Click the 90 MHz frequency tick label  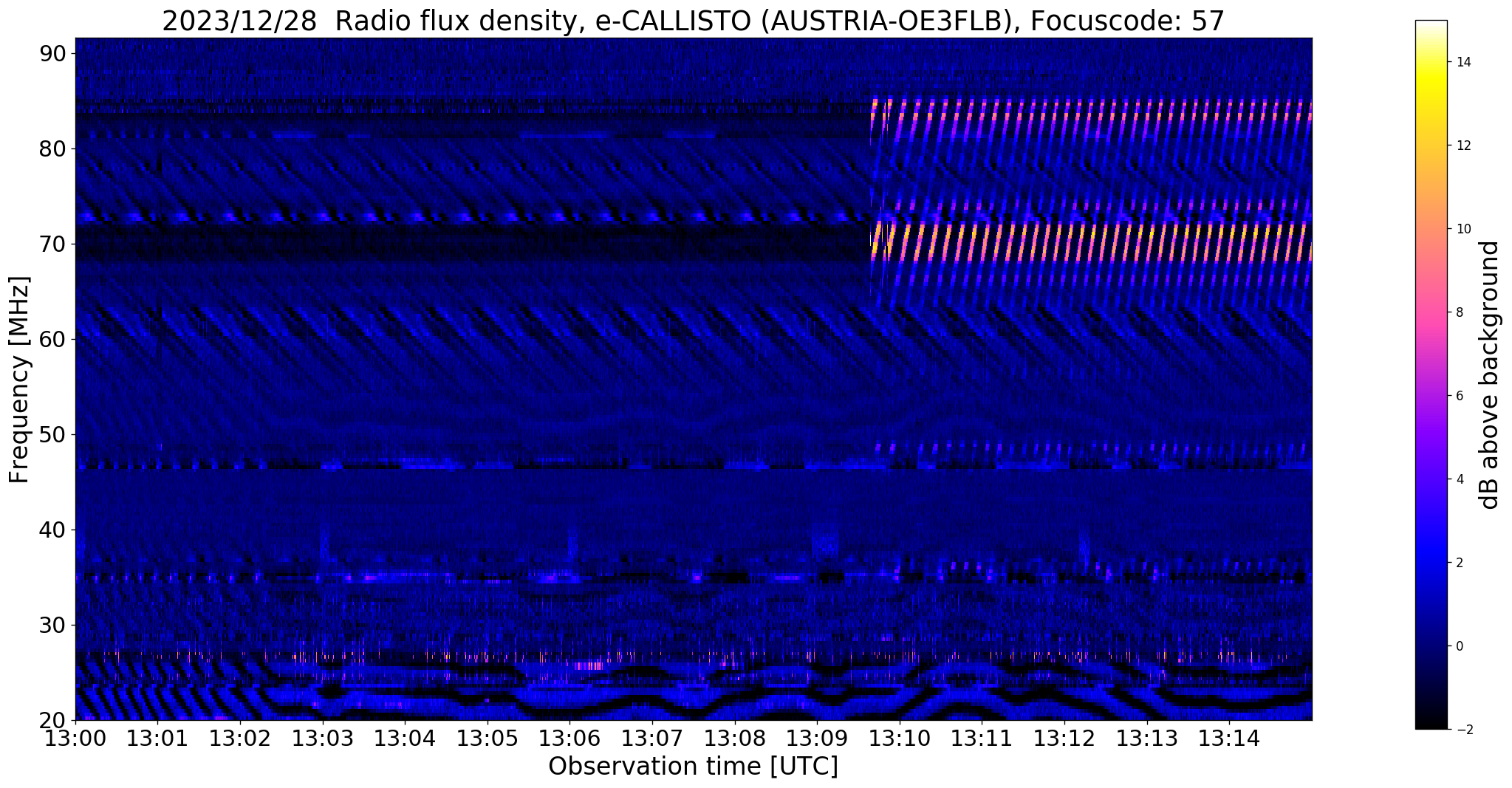pyautogui.click(x=52, y=54)
